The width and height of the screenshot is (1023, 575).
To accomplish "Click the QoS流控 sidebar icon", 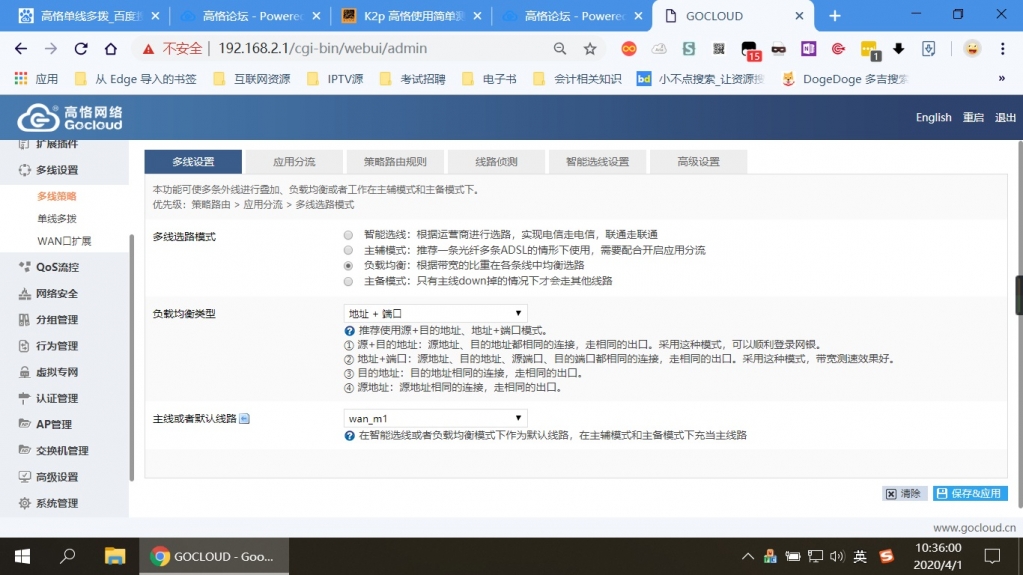I will pos(25,267).
